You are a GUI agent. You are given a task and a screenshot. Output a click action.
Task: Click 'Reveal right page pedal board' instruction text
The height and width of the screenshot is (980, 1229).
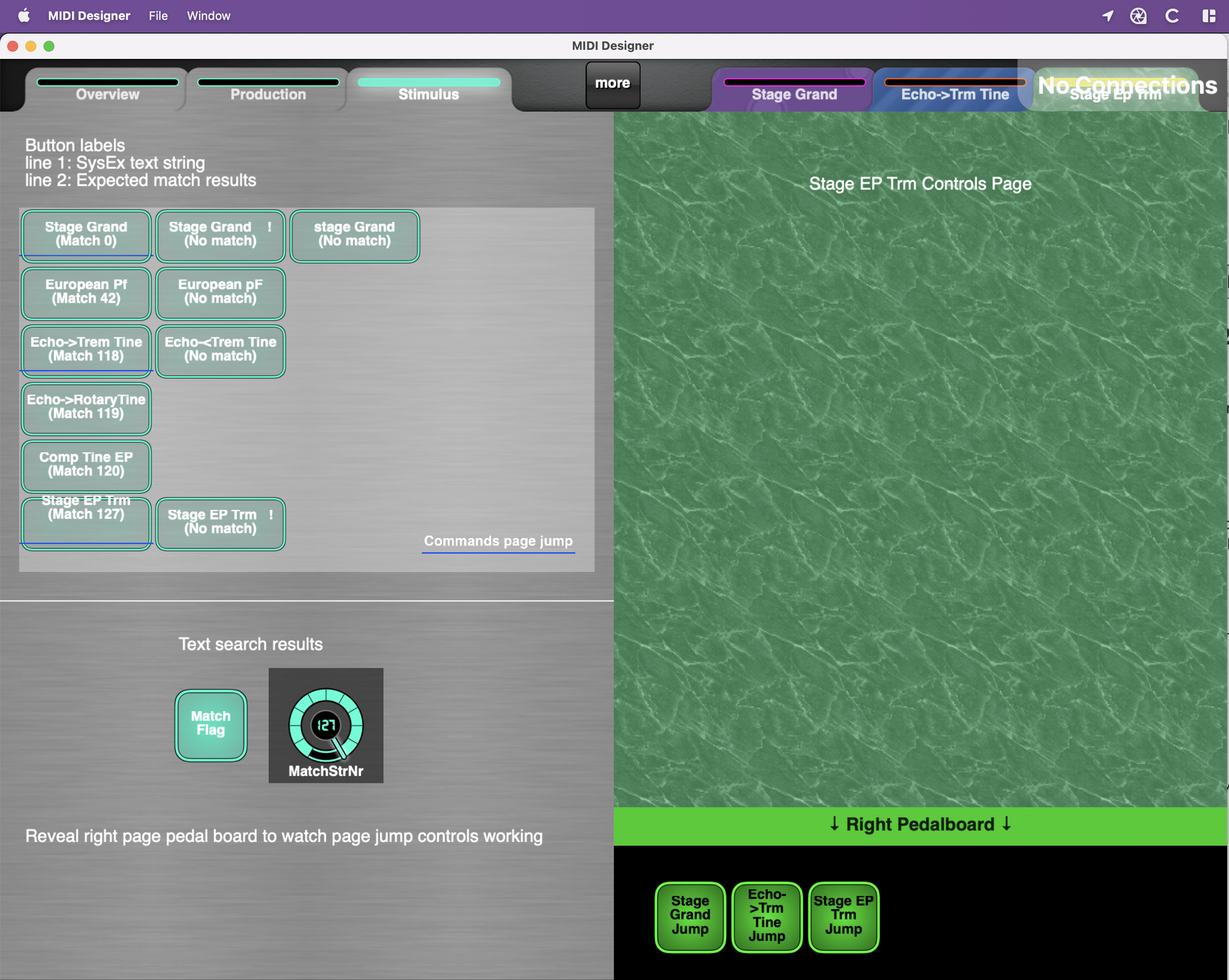point(284,836)
